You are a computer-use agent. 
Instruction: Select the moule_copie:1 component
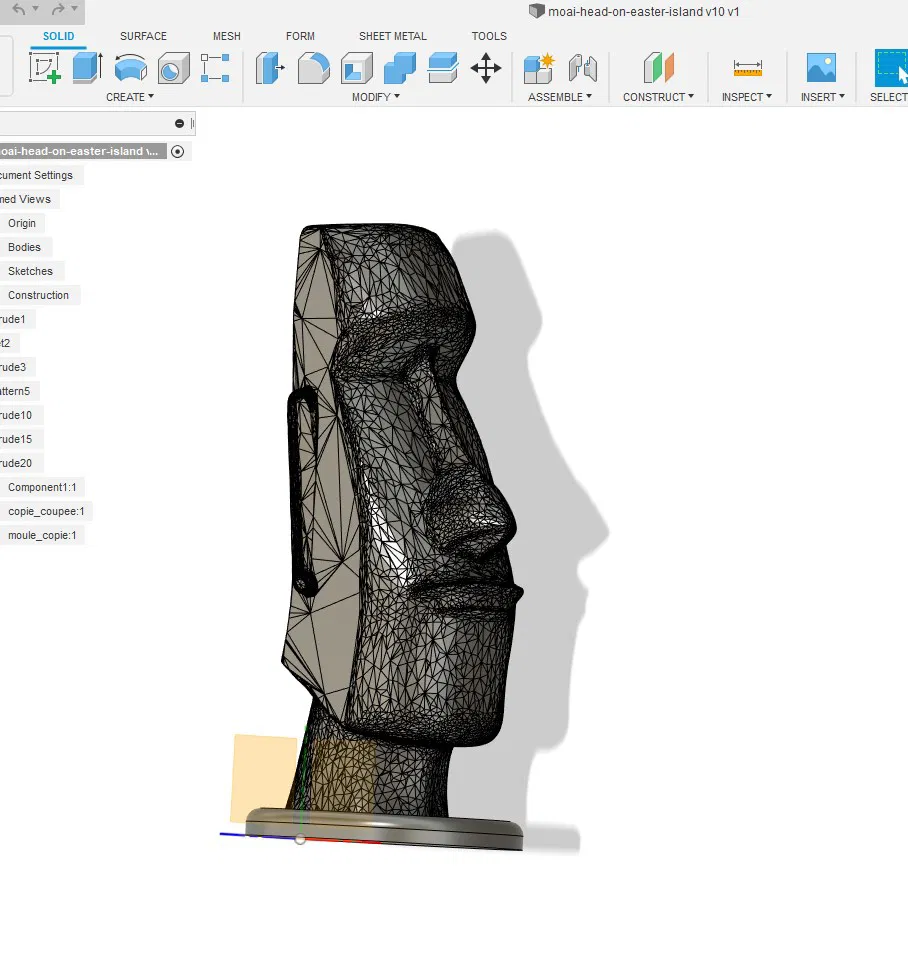tap(42, 535)
